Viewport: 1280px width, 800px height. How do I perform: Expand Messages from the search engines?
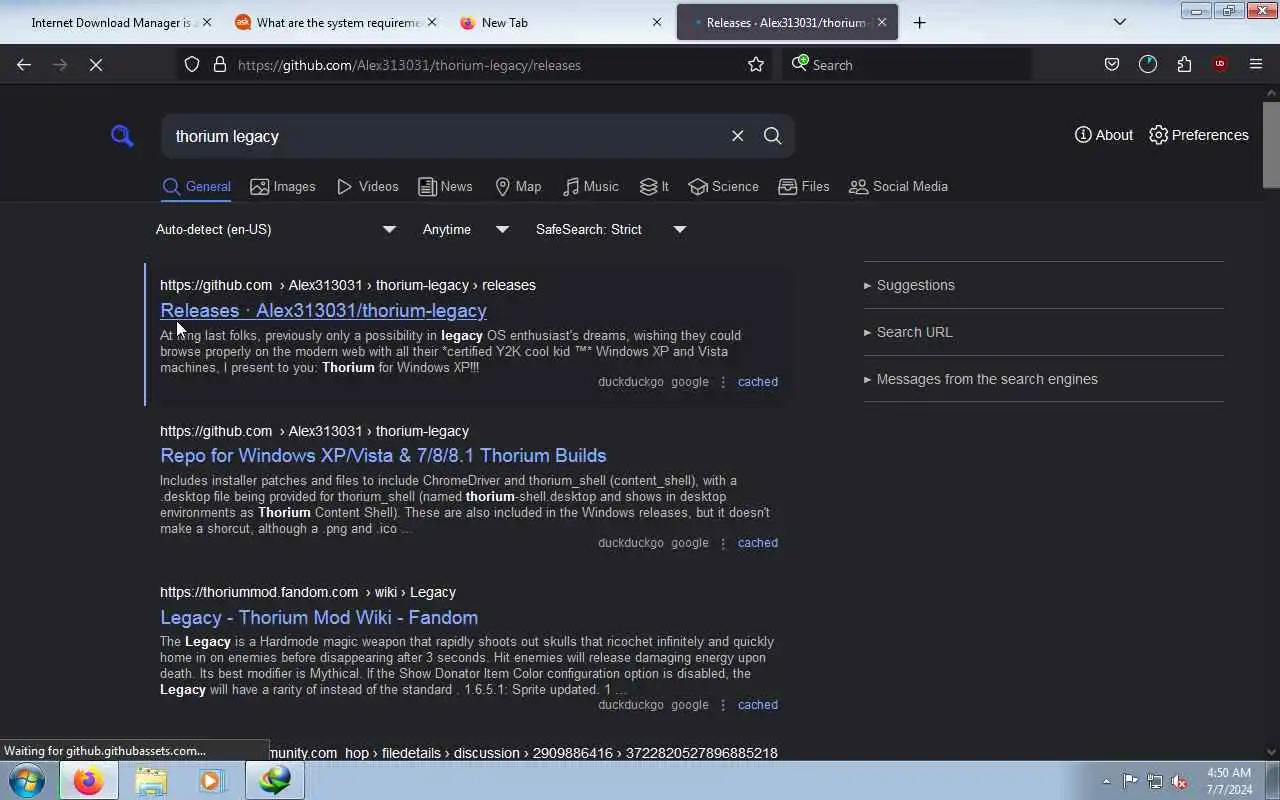[x=981, y=379]
